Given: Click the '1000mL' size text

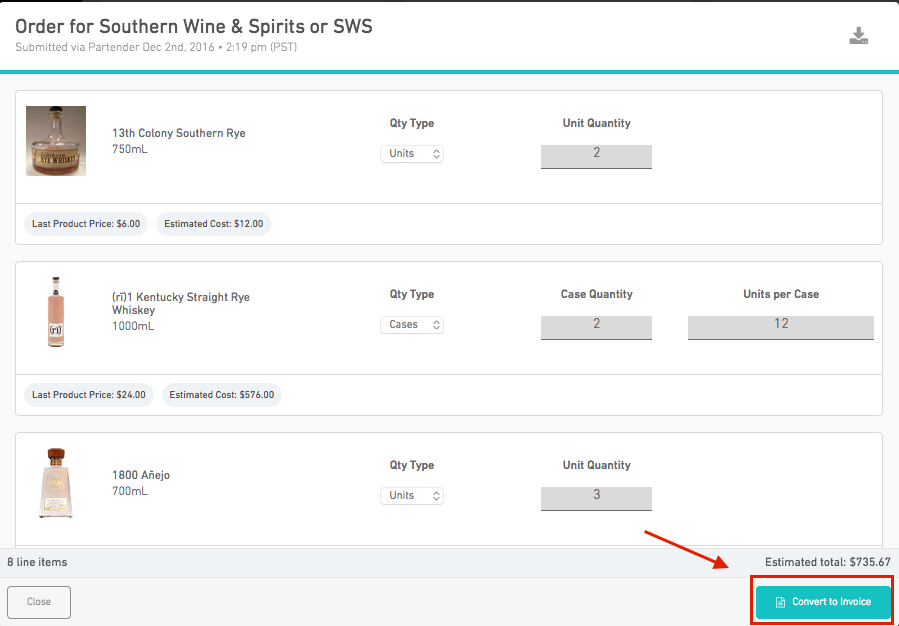Looking at the screenshot, I should point(133,326).
